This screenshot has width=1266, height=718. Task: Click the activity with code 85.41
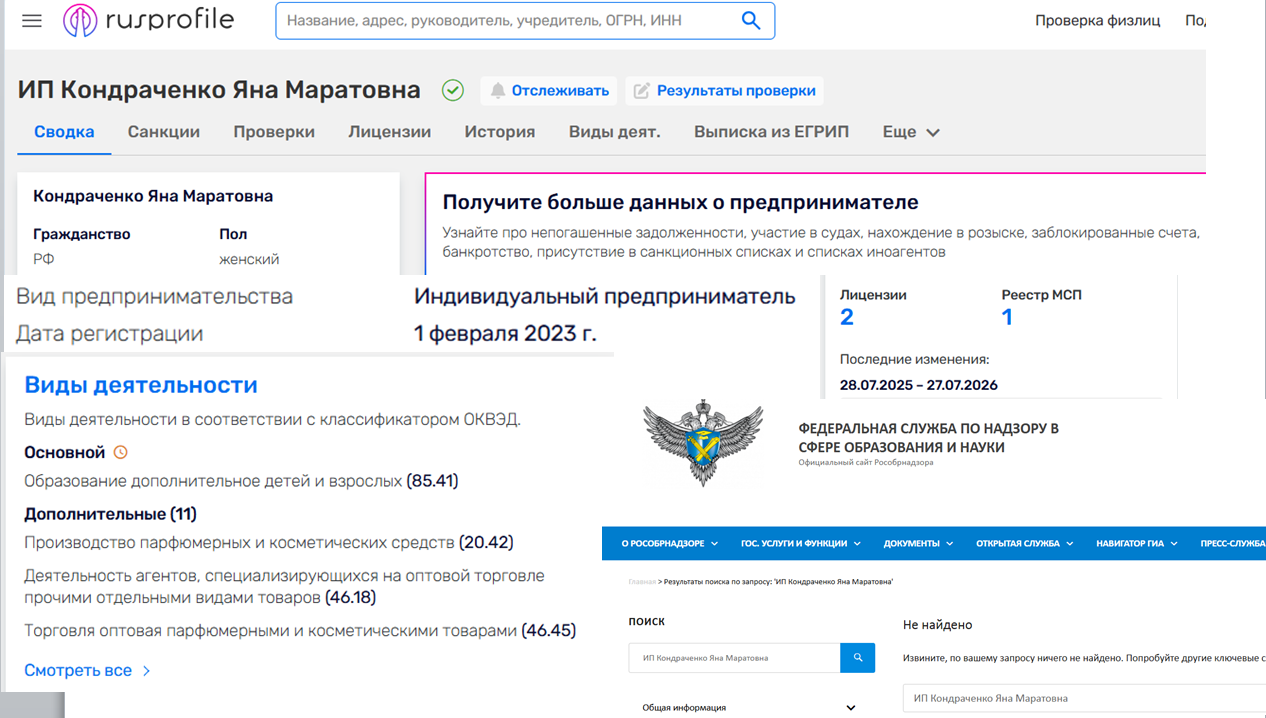(x=241, y=481)
